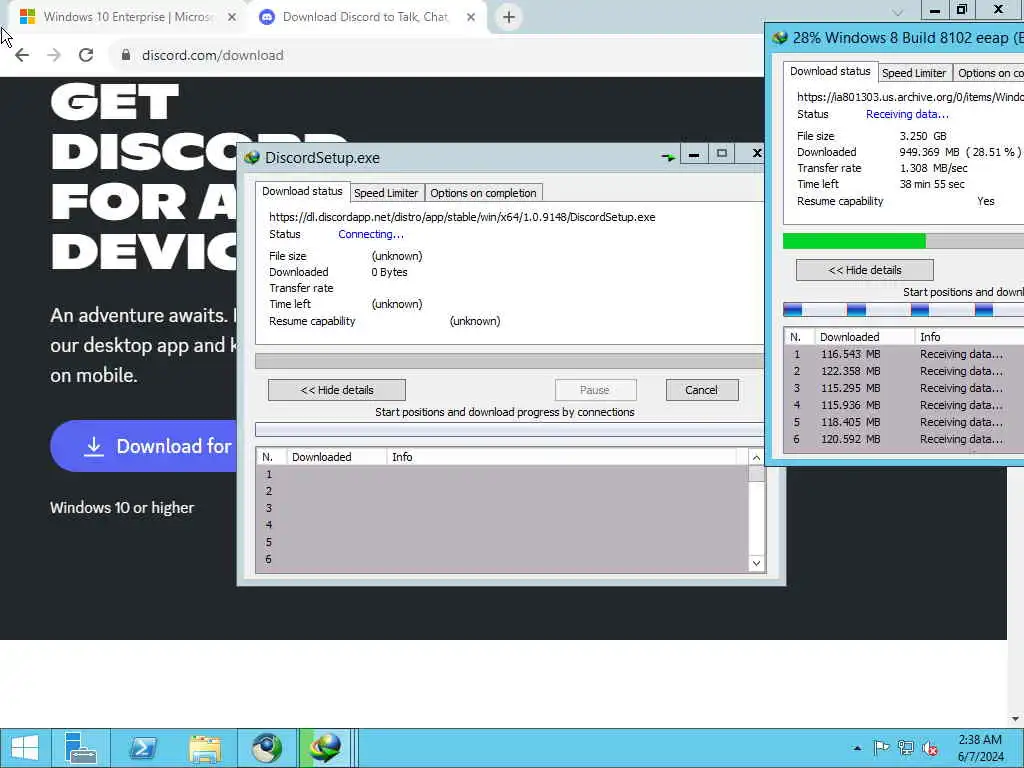Go forward in browser history
1024x768 pixels.
(x=54, y=55)
